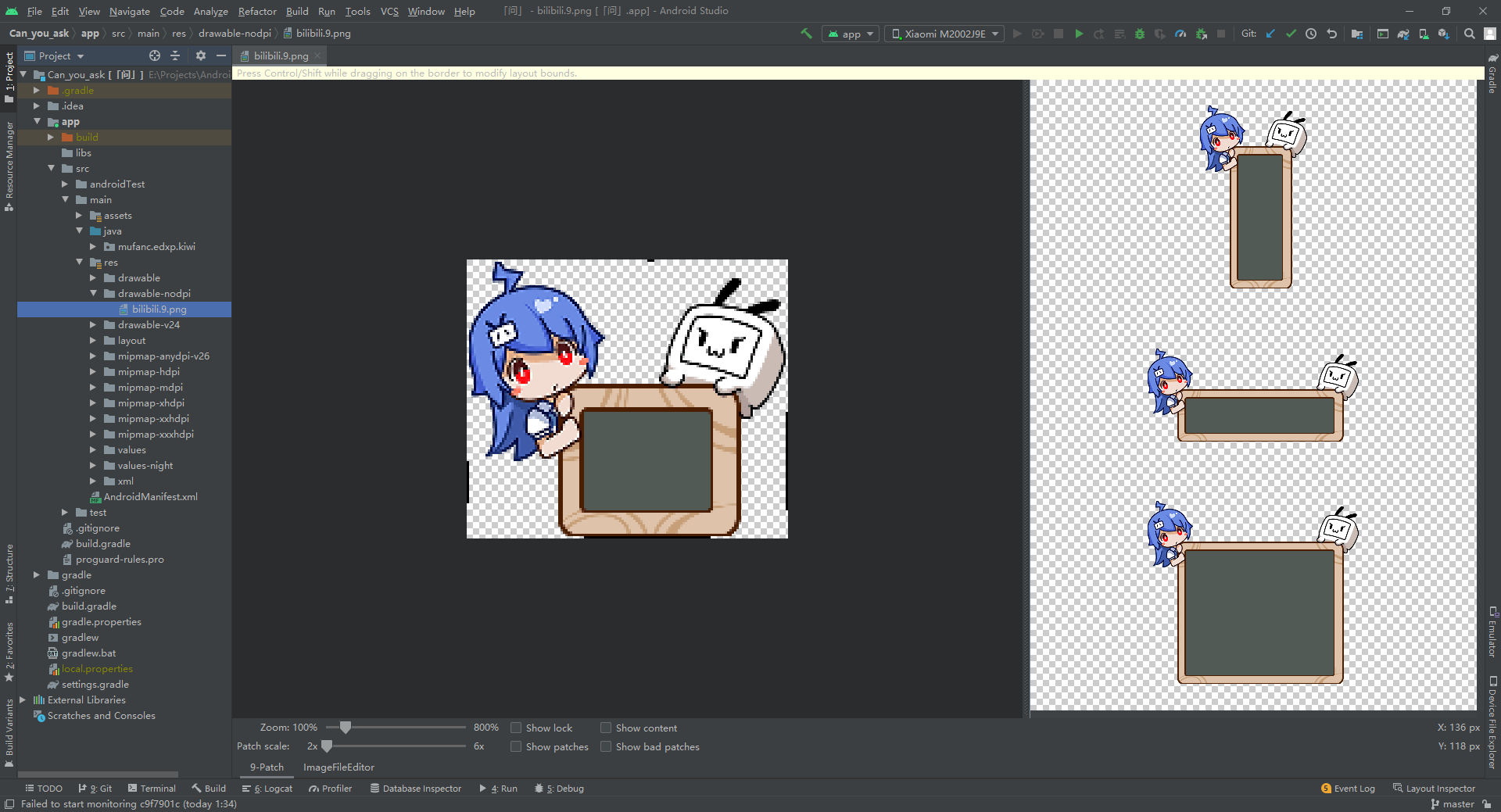Click the locate file target icon in Project panel
This screenshot has width=1501, height=812.
[155, 55]
